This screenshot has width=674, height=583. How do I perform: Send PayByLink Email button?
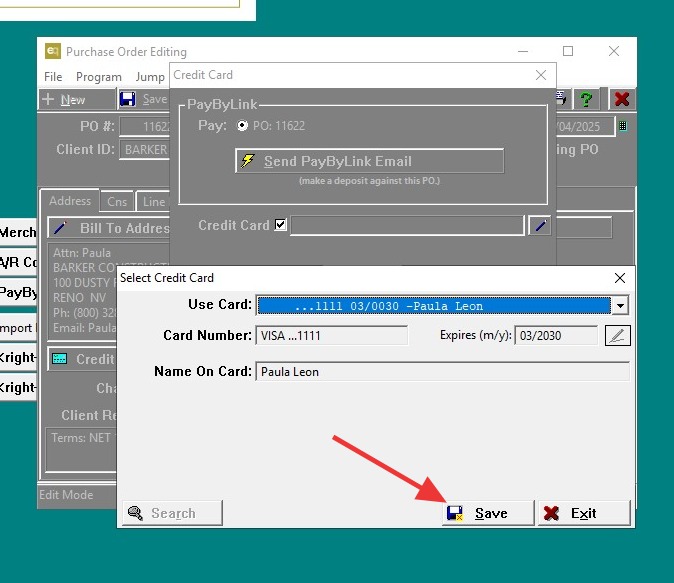pyautogui.click(x=369, y=161)
